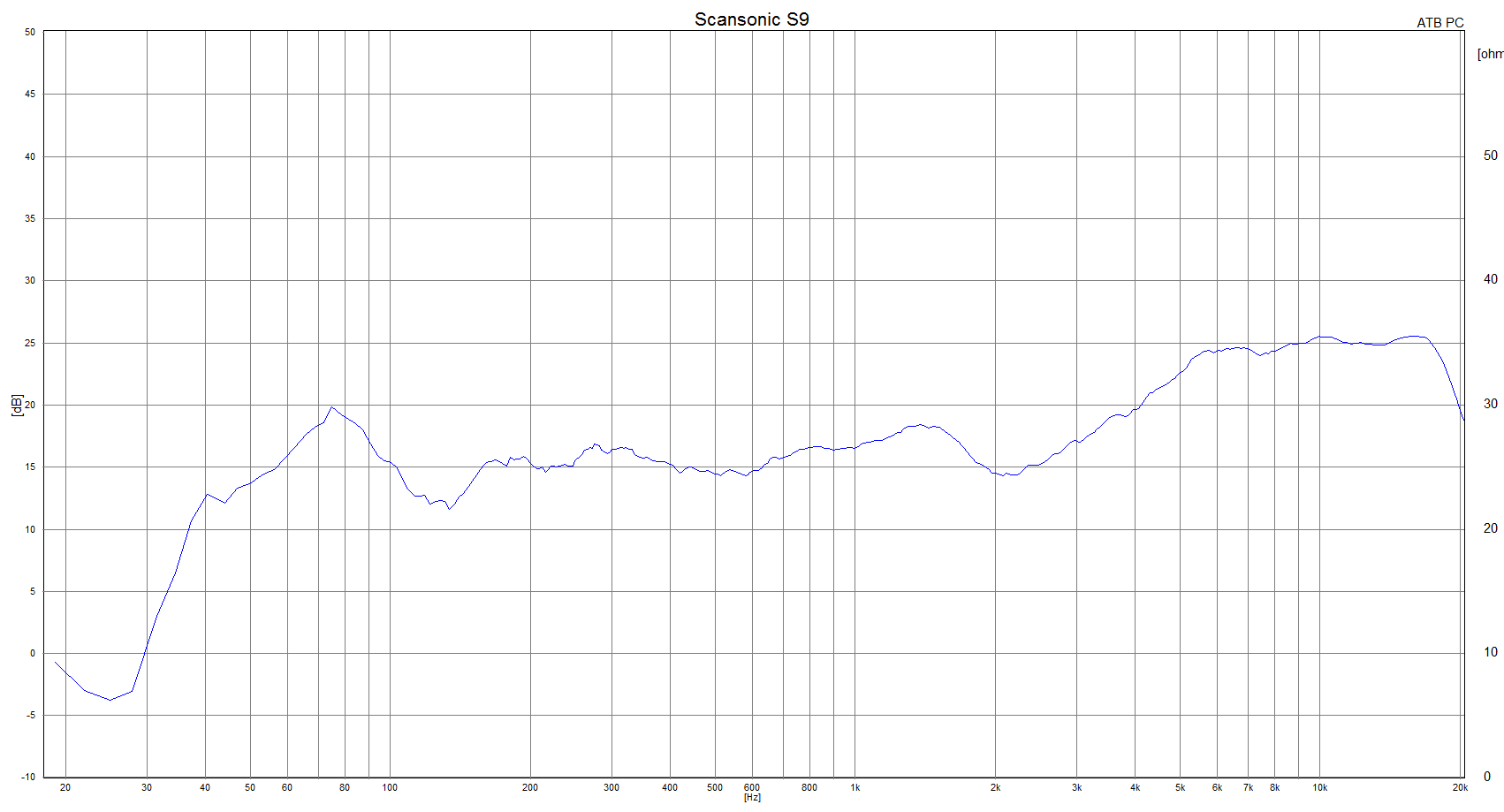Click the "ATB PC" label

tap(1440, 23)
